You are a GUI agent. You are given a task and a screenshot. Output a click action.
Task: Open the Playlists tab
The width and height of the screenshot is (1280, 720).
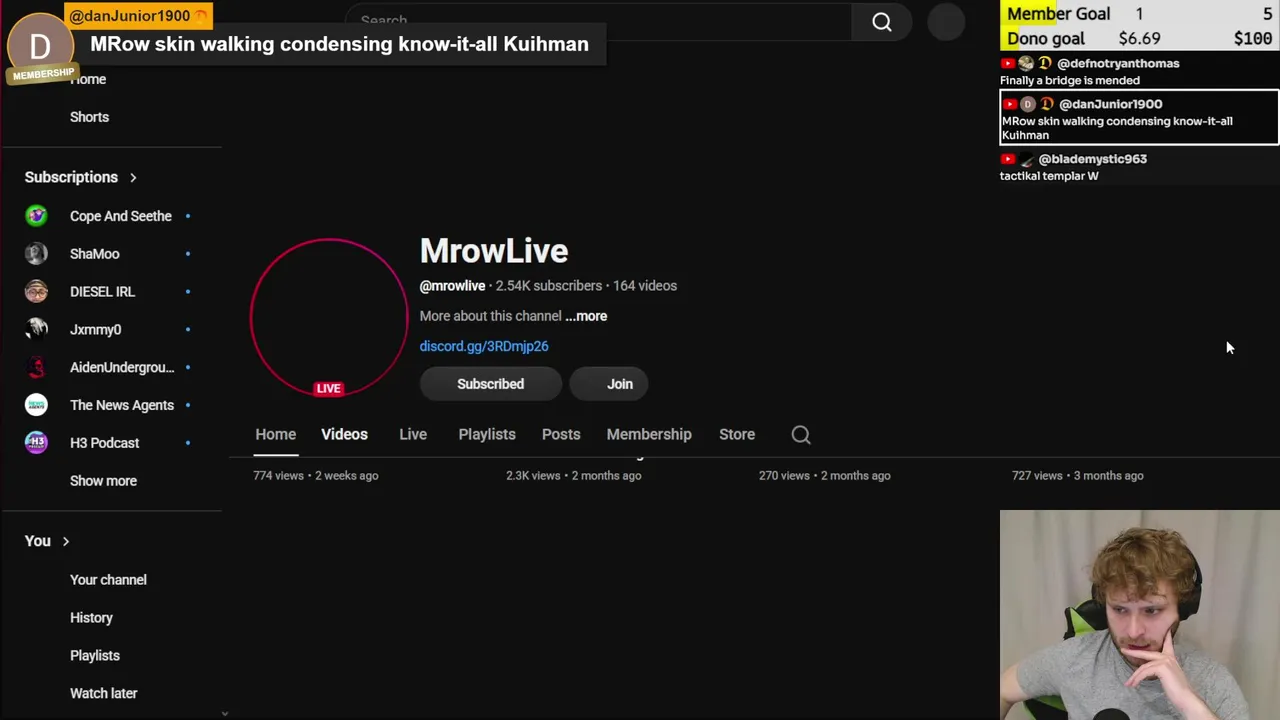coord(487,434)
